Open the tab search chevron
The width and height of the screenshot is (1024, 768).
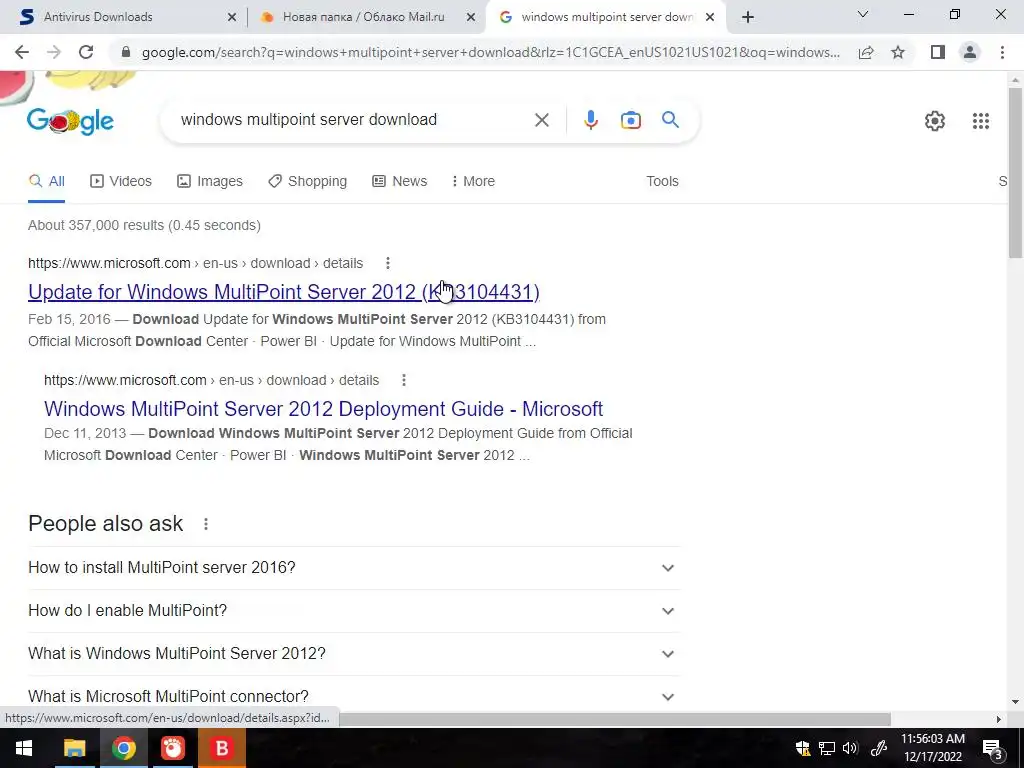[863, 14]
